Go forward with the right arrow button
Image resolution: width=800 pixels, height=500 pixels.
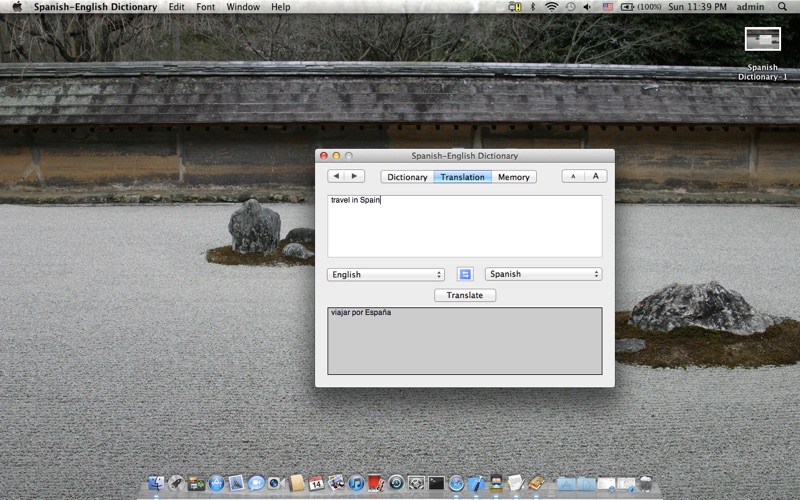coord(355,177)
